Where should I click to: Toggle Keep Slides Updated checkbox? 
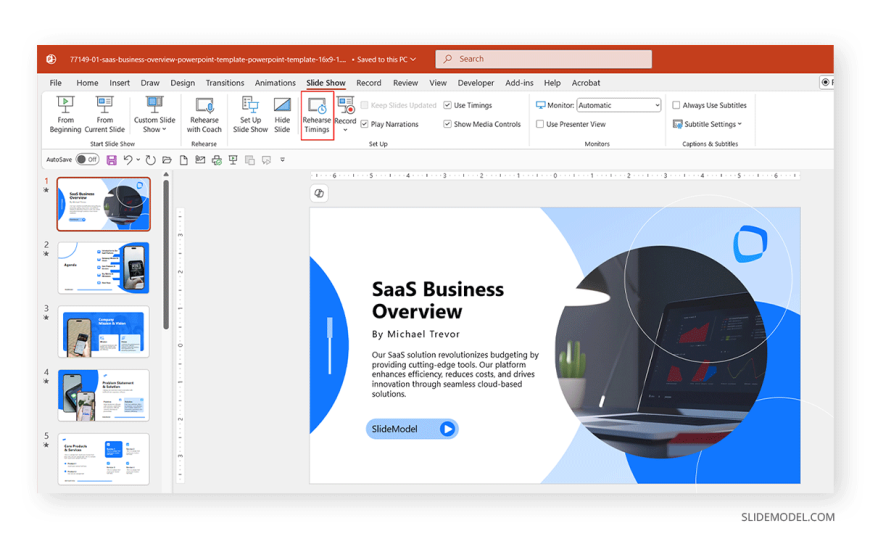pyautogui.click(x=365, y=105)
